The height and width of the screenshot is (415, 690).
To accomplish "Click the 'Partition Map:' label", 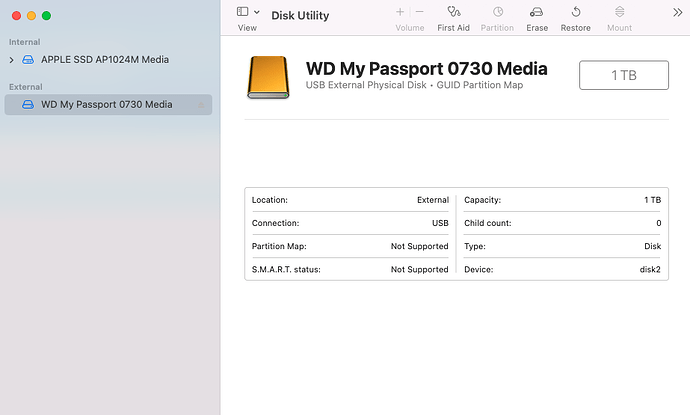I will (279, 246).
